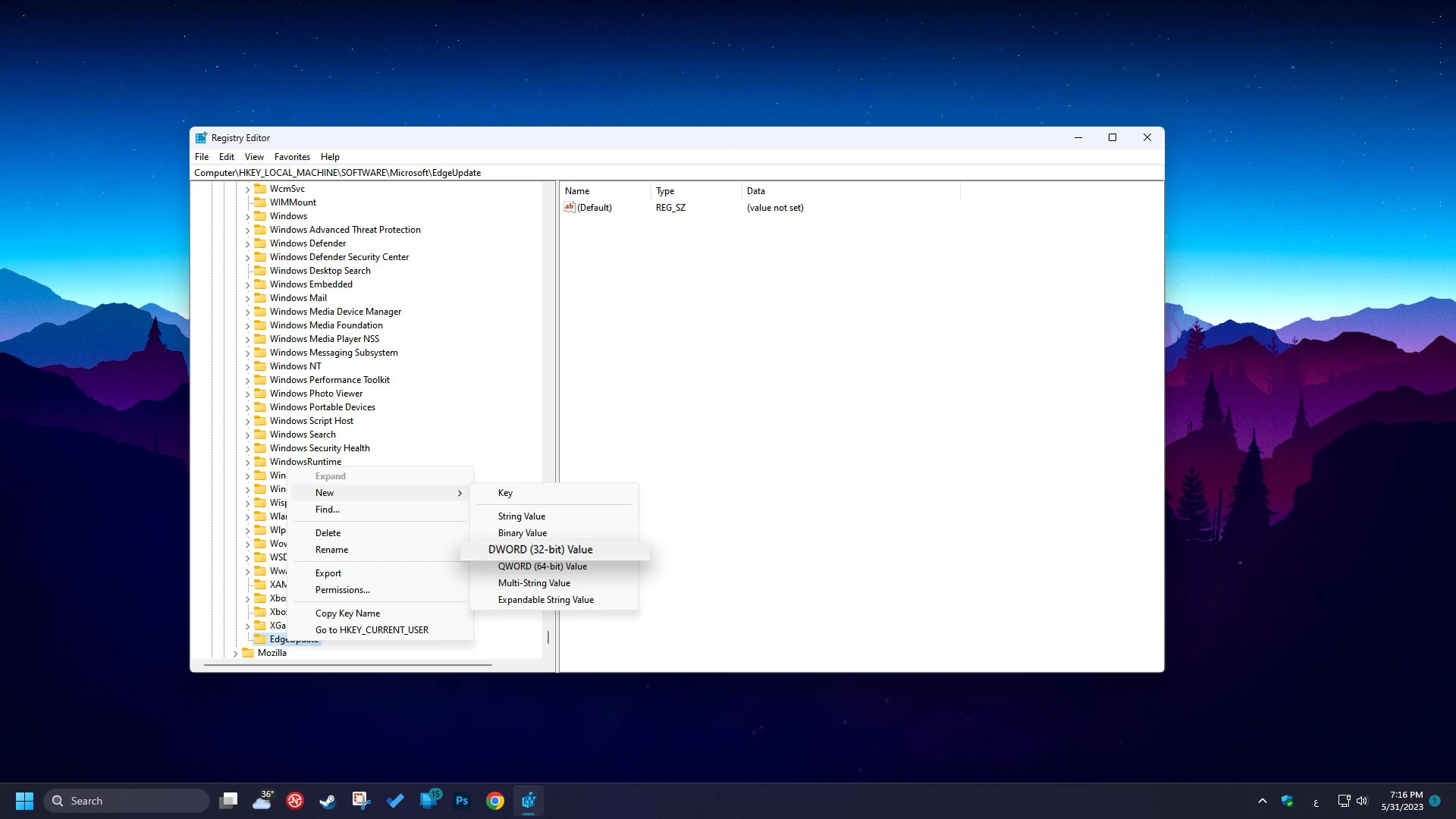The height and width of the screenshot is (819, 1456).
Task: Click Permissions... in the context menu
Action: pyautogui.click(x=381, y=590)
